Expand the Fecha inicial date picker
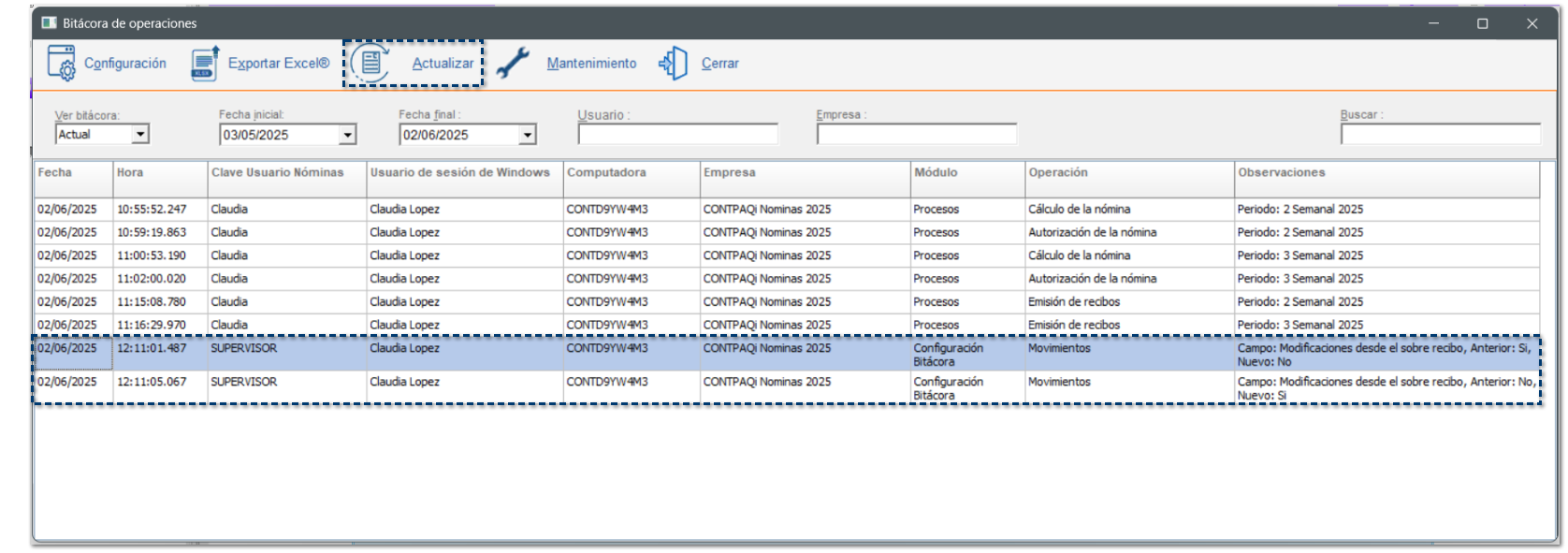The width and height of the screenshot is (1568, 553). coord(347,135)
